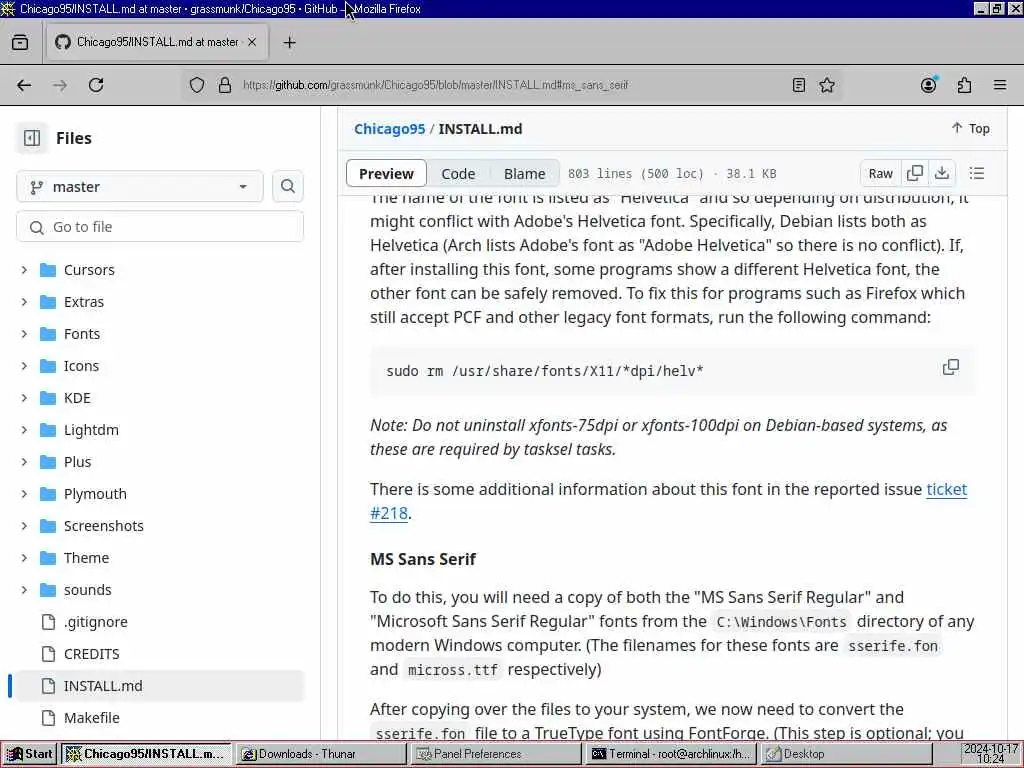Click the GitHub URL address bar
The height and width of the screenshot is (768, 1024).
(x=436, y=85)
